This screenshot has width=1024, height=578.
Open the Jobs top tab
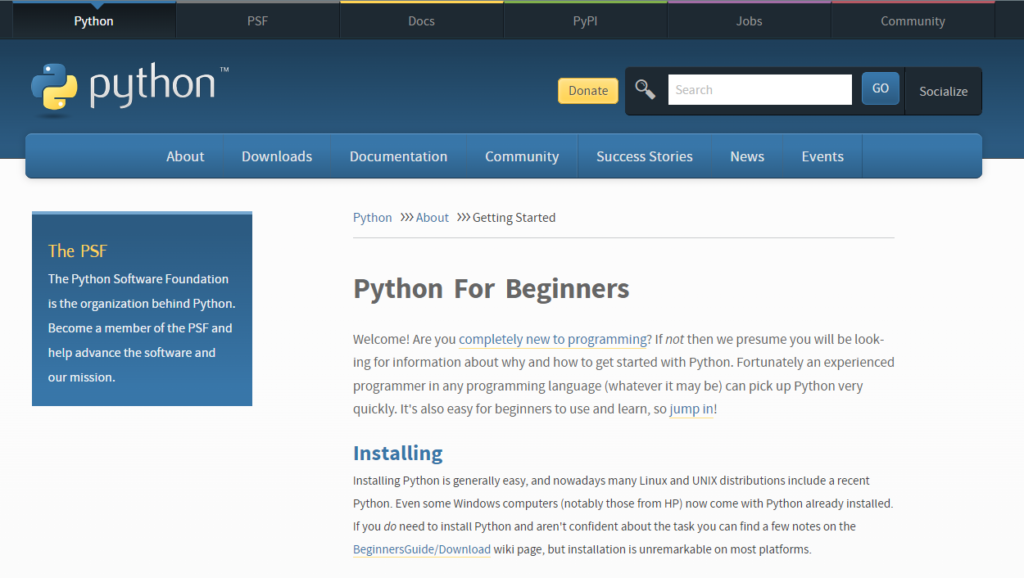click(749, 21)
